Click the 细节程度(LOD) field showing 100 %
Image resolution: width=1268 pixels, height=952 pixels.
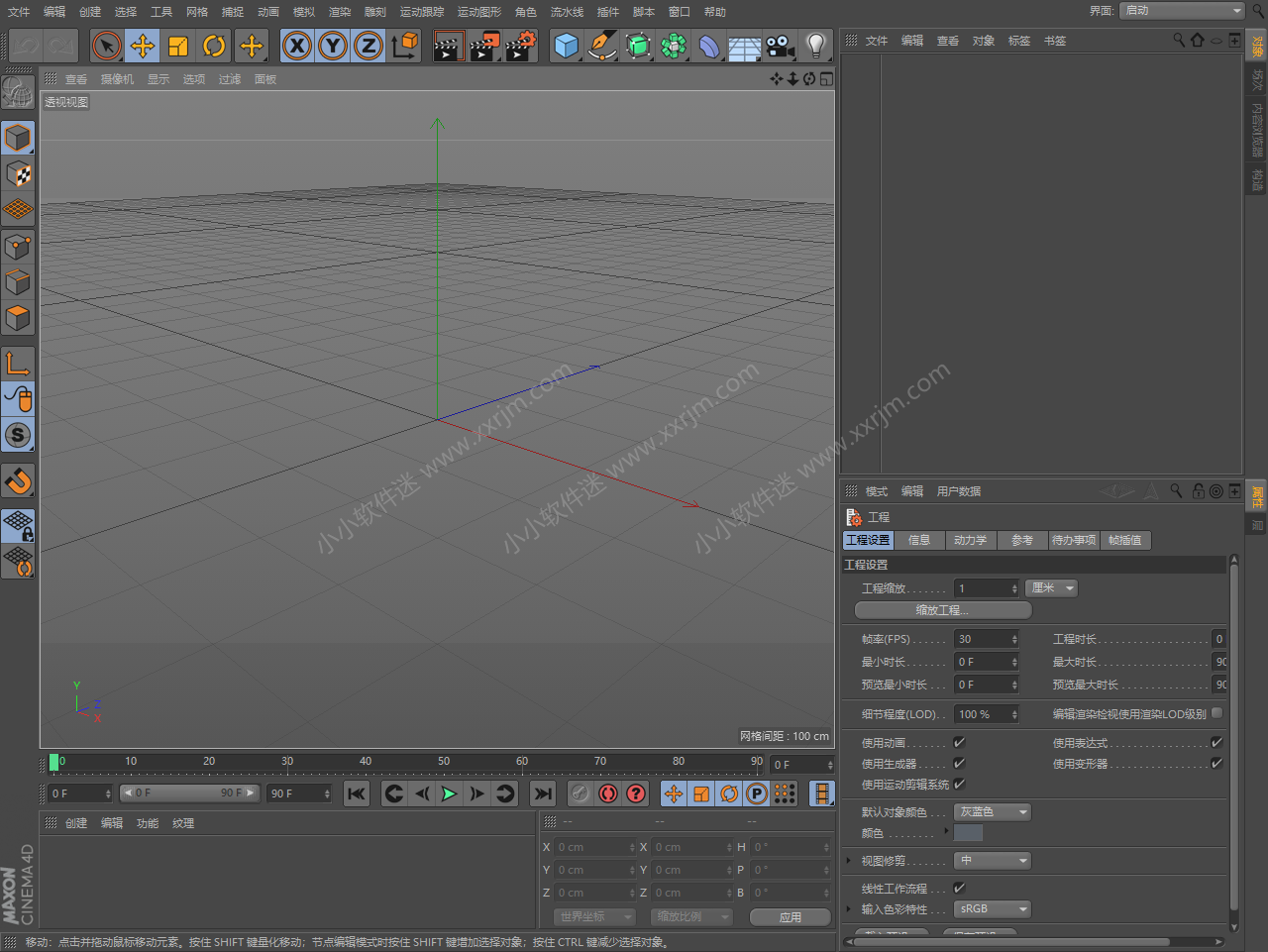986,714
